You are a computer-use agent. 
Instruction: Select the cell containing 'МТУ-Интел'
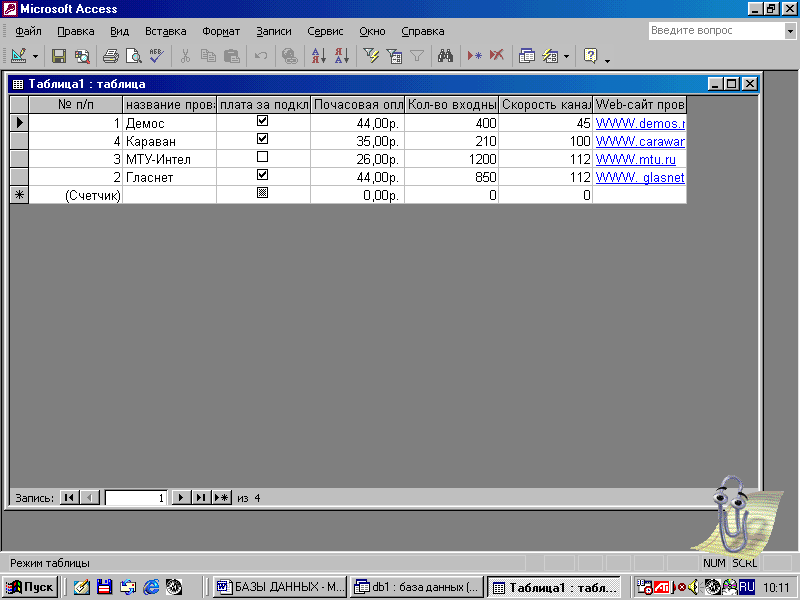pyautogui.click(x=169, y=159)
